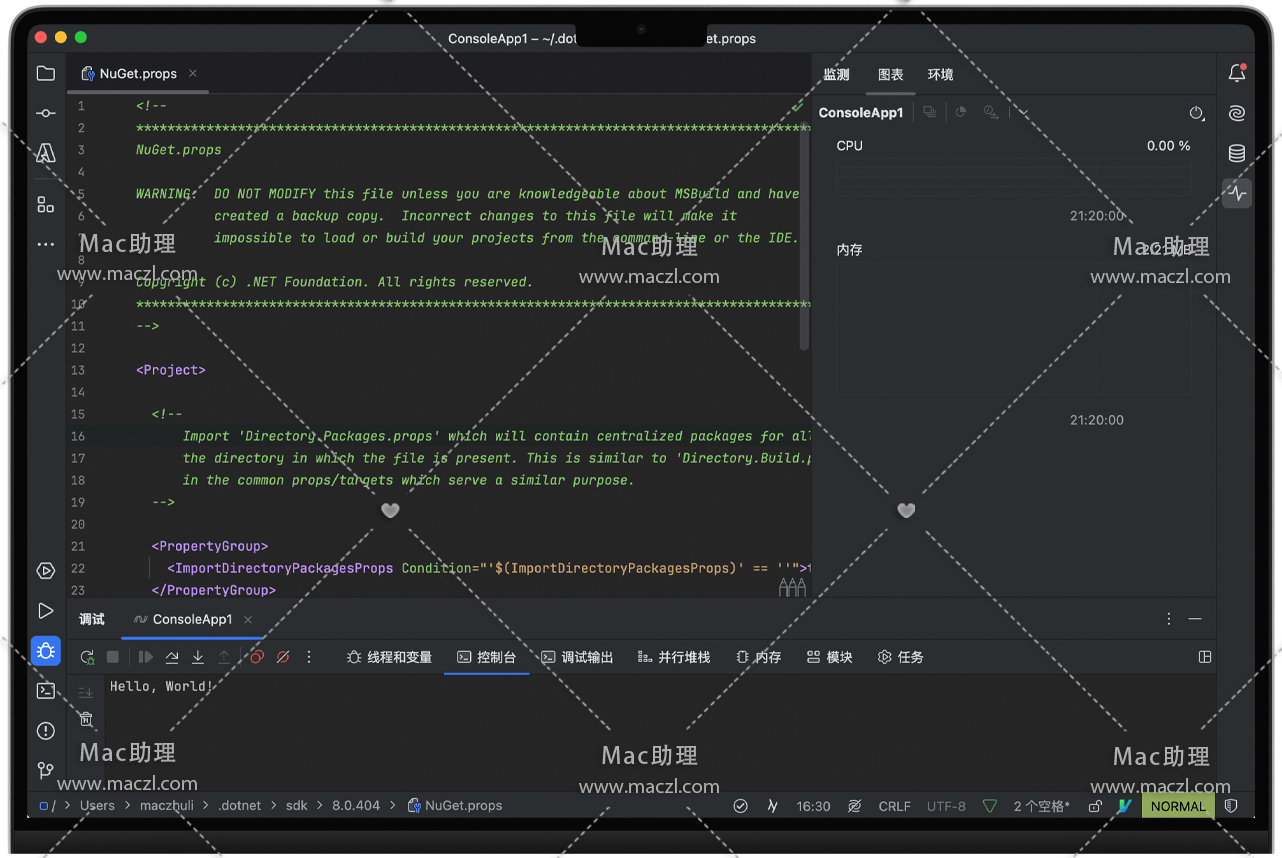This screenshot has height=858, width=1282.
Task: Open the Problems exclamation icon in sidebar
Action: (46, 731)
